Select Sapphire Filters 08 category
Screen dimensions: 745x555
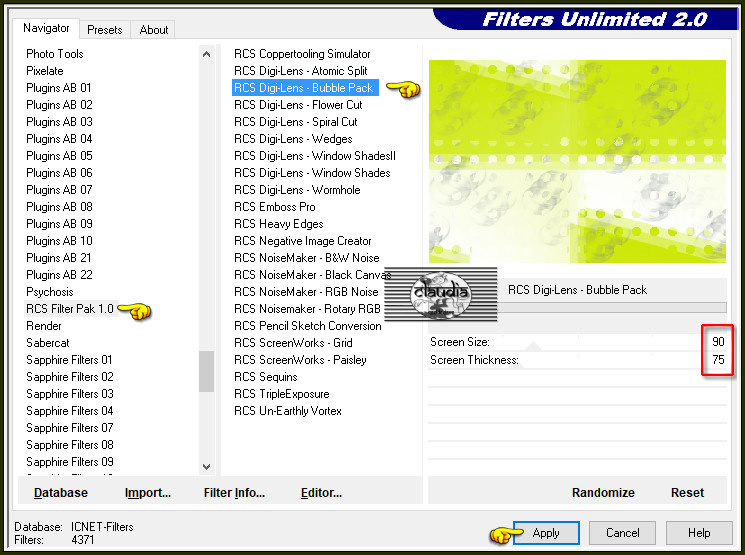point(70,445)
